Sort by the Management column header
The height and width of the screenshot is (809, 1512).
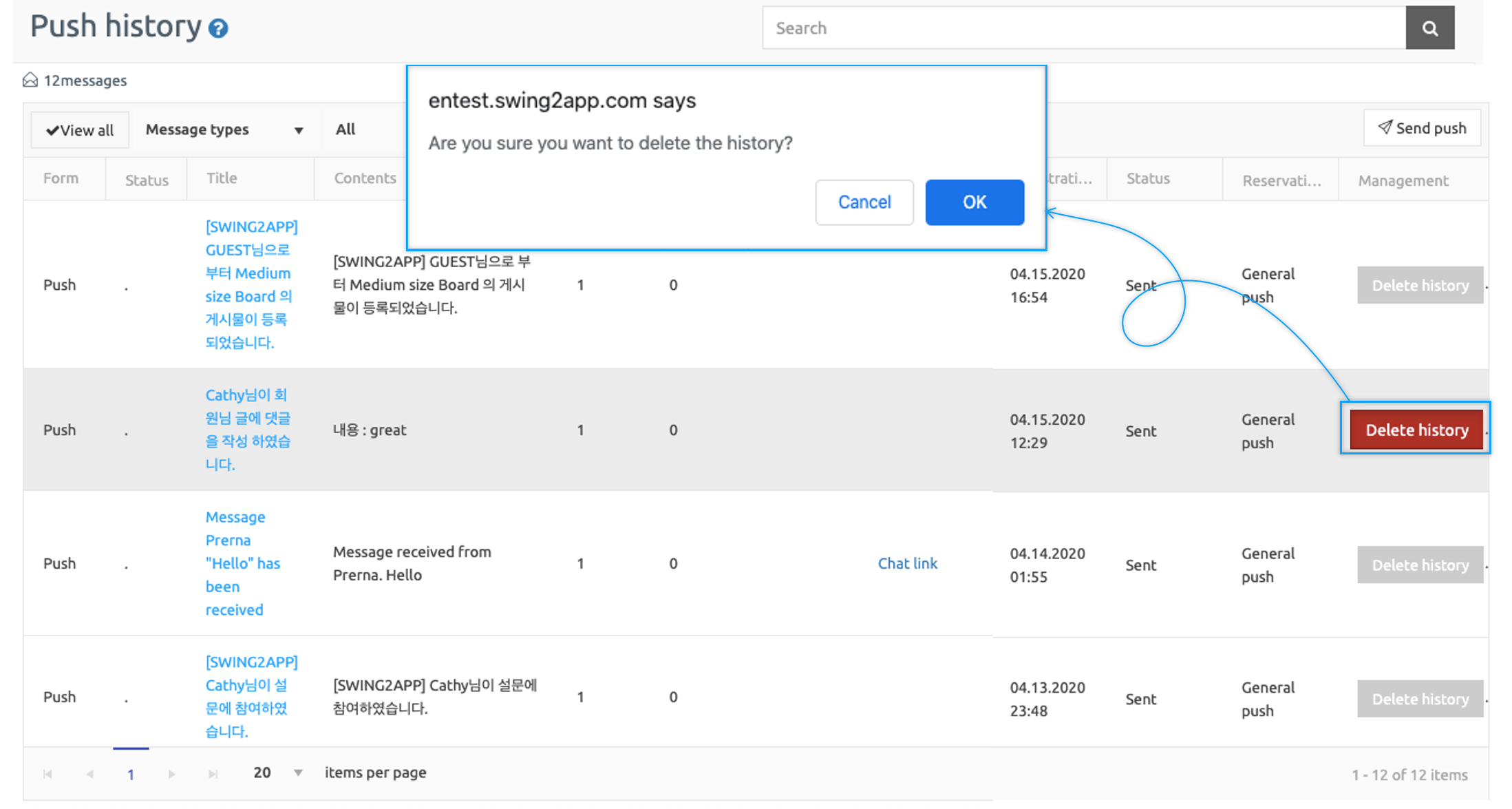tap(1403, 180)
